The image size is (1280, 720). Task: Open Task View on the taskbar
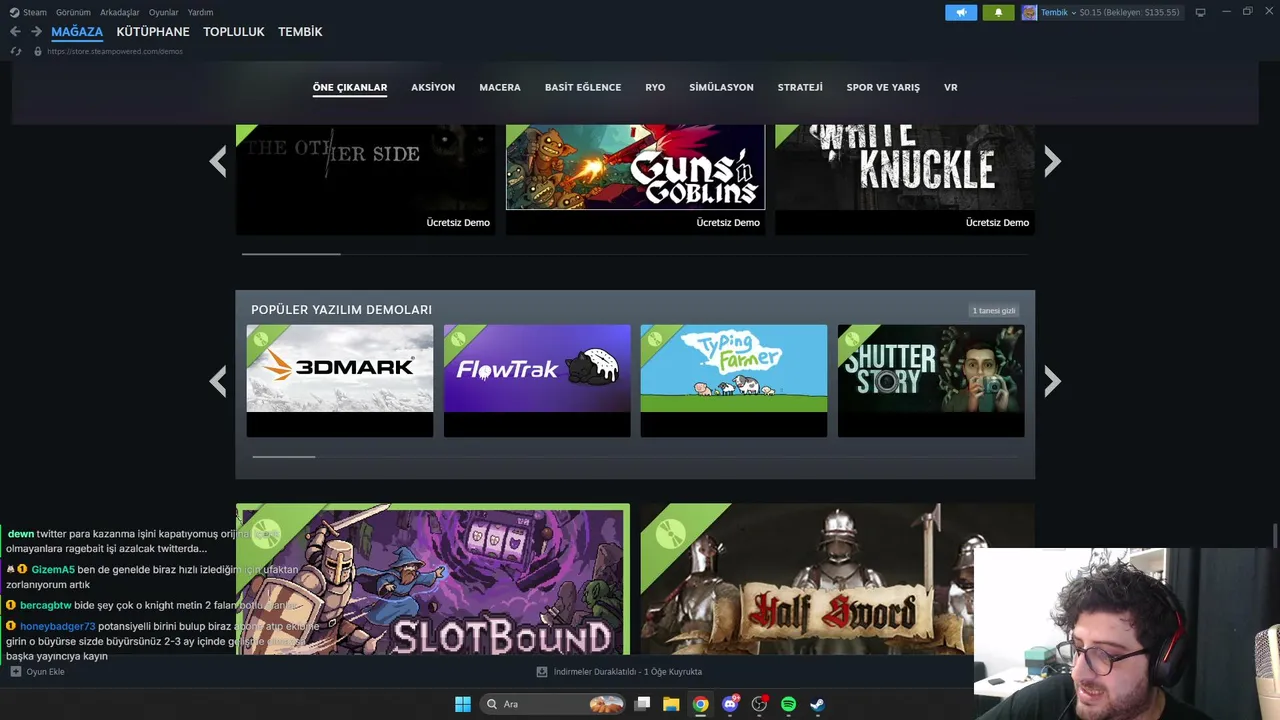[643, 704]
